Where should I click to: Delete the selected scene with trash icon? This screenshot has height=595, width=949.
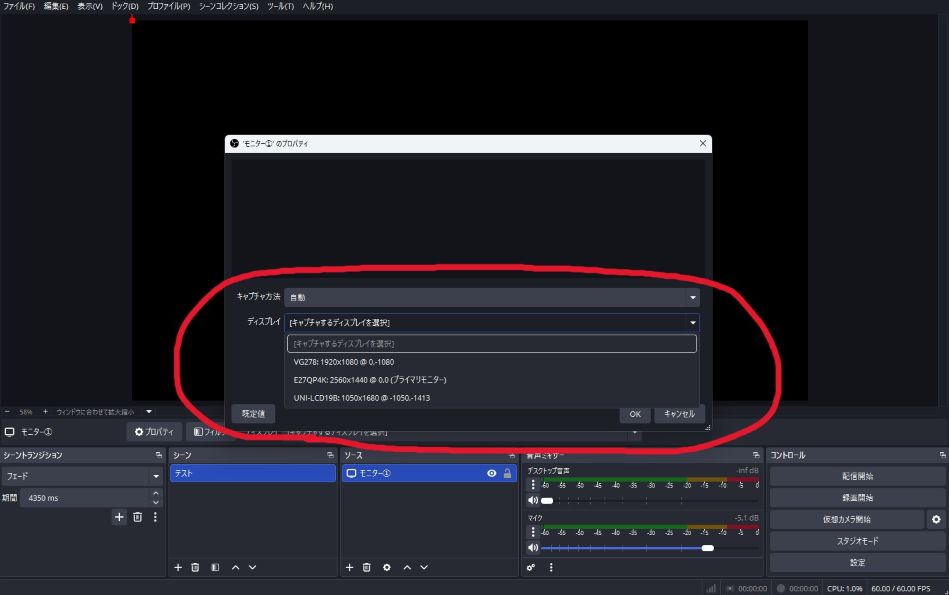(x=196, y=567)
